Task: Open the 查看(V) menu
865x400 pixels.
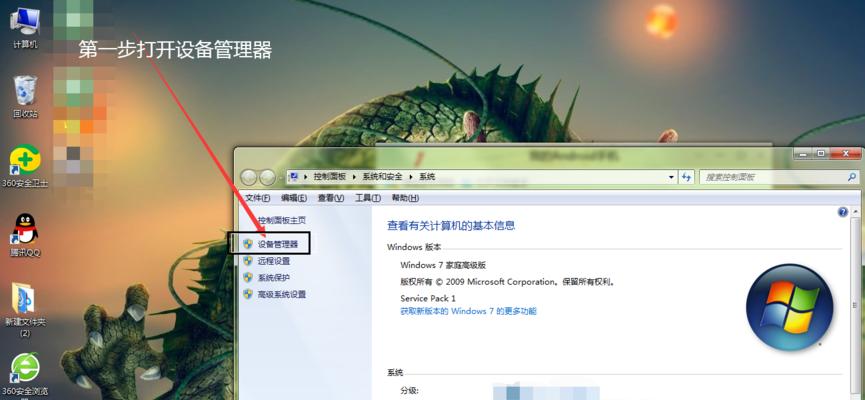Action: point(330,198)
